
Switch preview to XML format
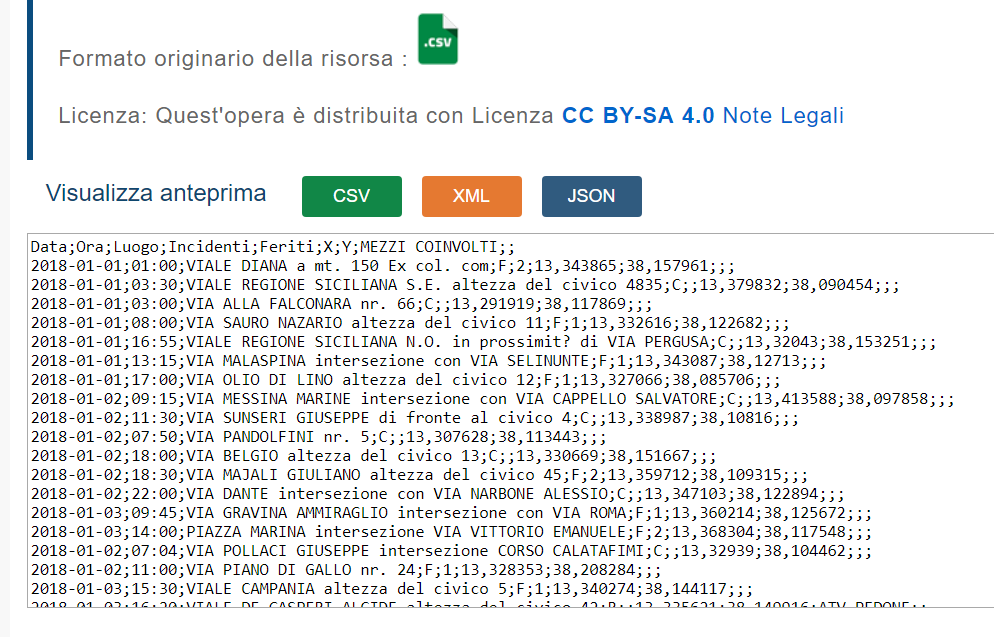pos(471,196)
